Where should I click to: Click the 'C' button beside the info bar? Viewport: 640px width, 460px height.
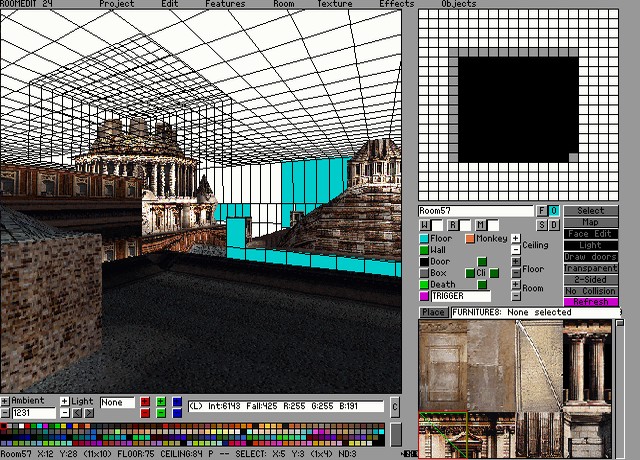pos(395,407)
